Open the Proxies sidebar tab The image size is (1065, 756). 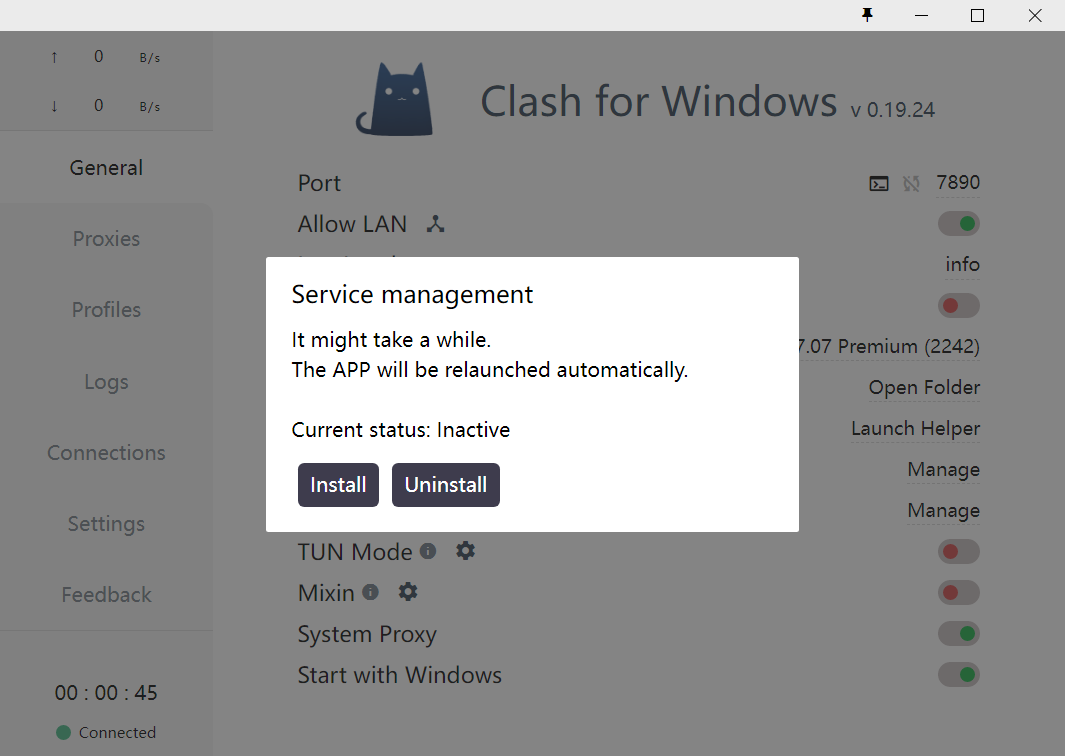click(x=106, y=239)
